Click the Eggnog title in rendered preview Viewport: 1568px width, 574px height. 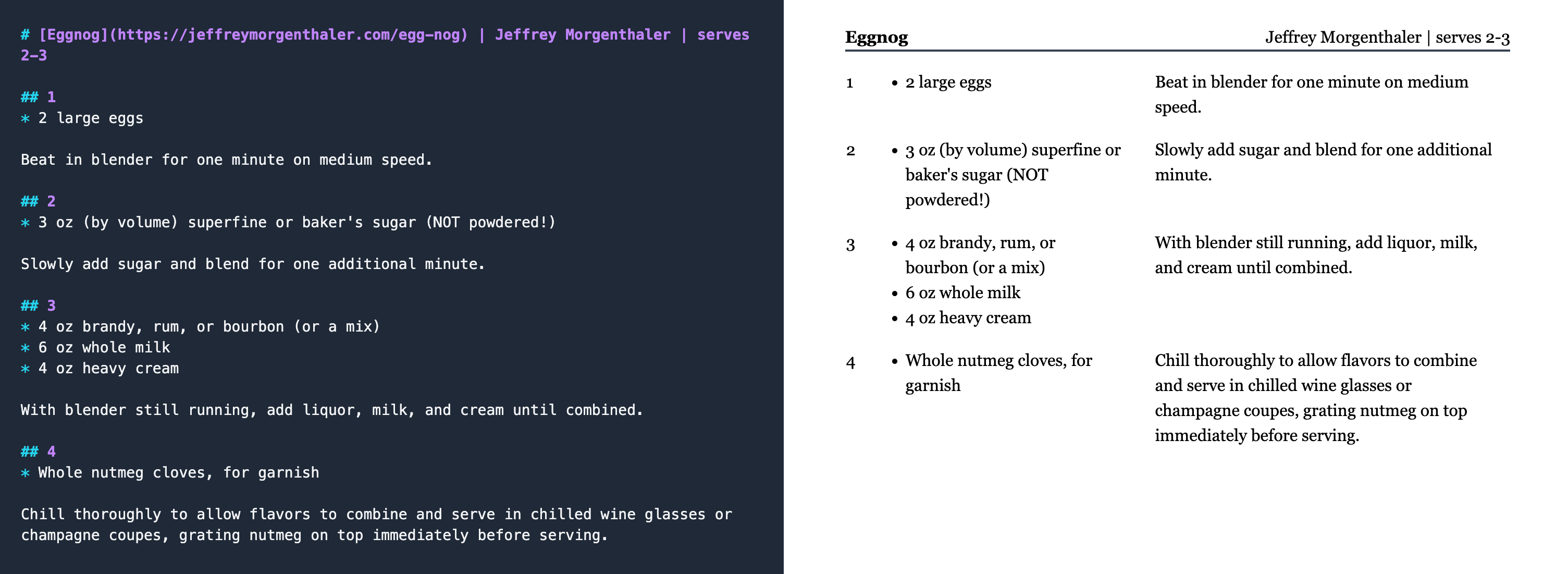[876, 38]
